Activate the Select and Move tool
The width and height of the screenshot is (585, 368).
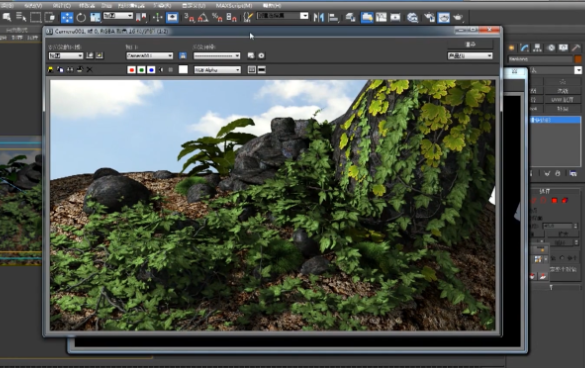(x=67, y=17)
